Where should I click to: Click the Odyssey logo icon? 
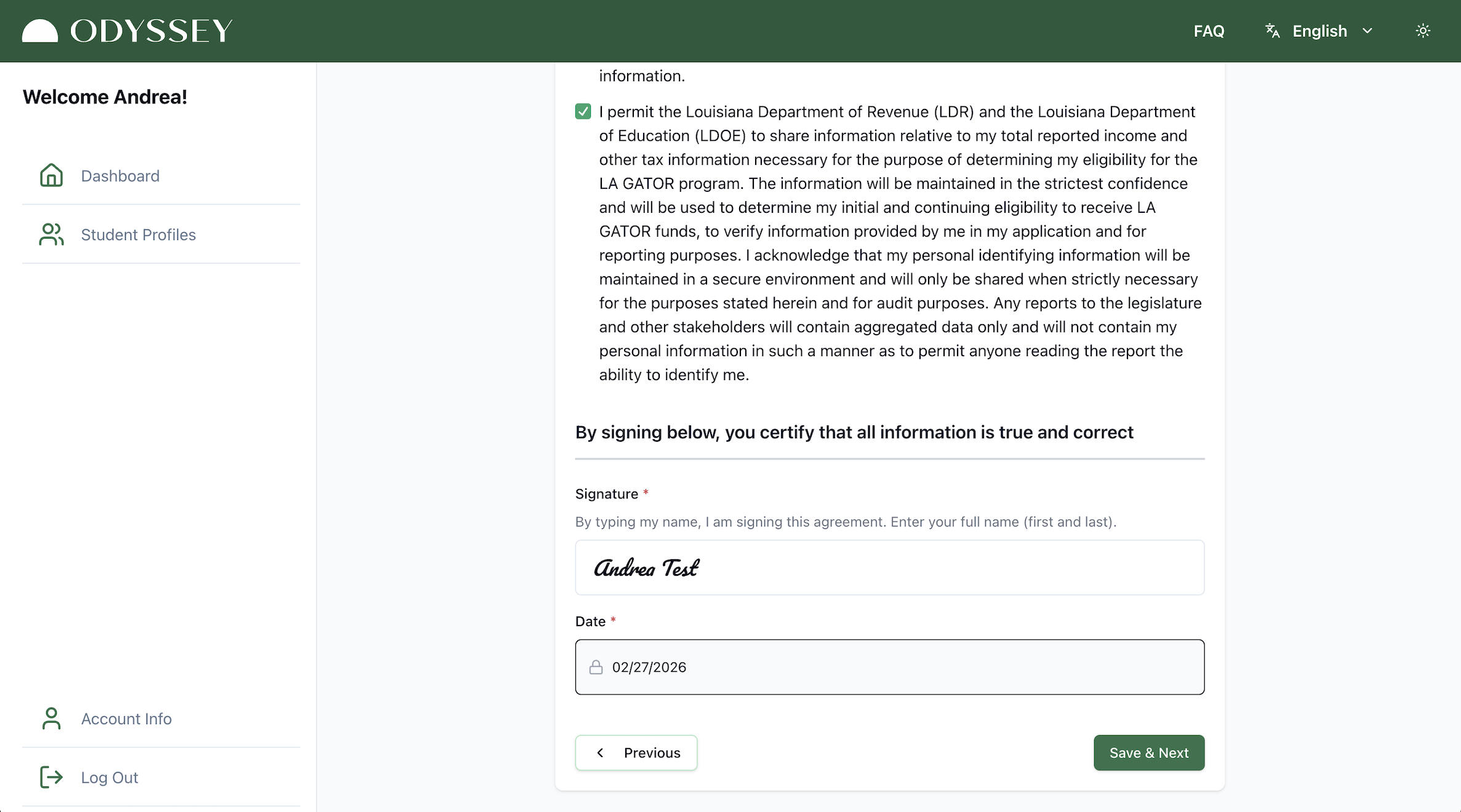(40, 31)
